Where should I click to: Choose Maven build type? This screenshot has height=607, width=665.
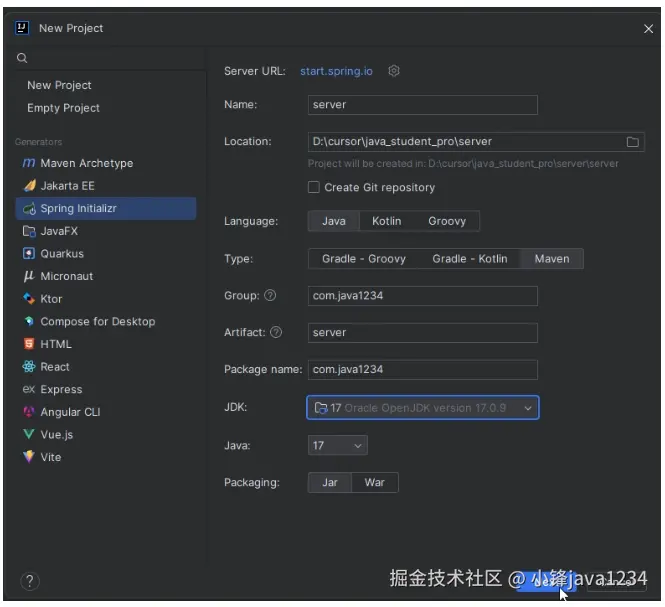(x=552, y=259)
